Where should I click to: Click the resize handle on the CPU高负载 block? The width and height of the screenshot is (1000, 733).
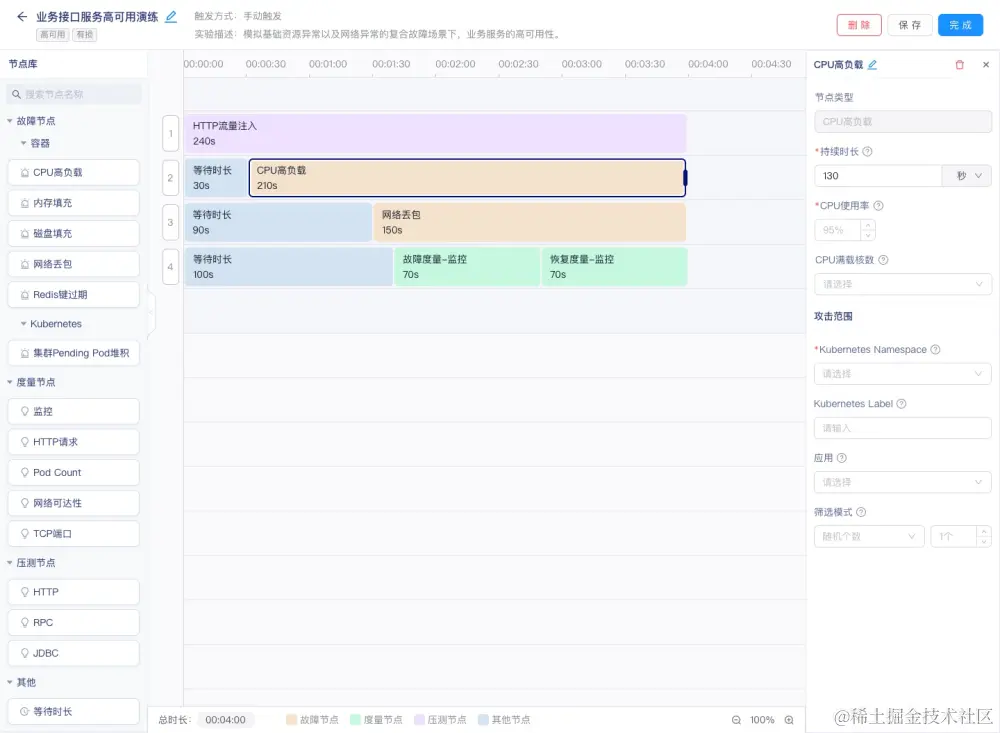(x=685, y=177)
